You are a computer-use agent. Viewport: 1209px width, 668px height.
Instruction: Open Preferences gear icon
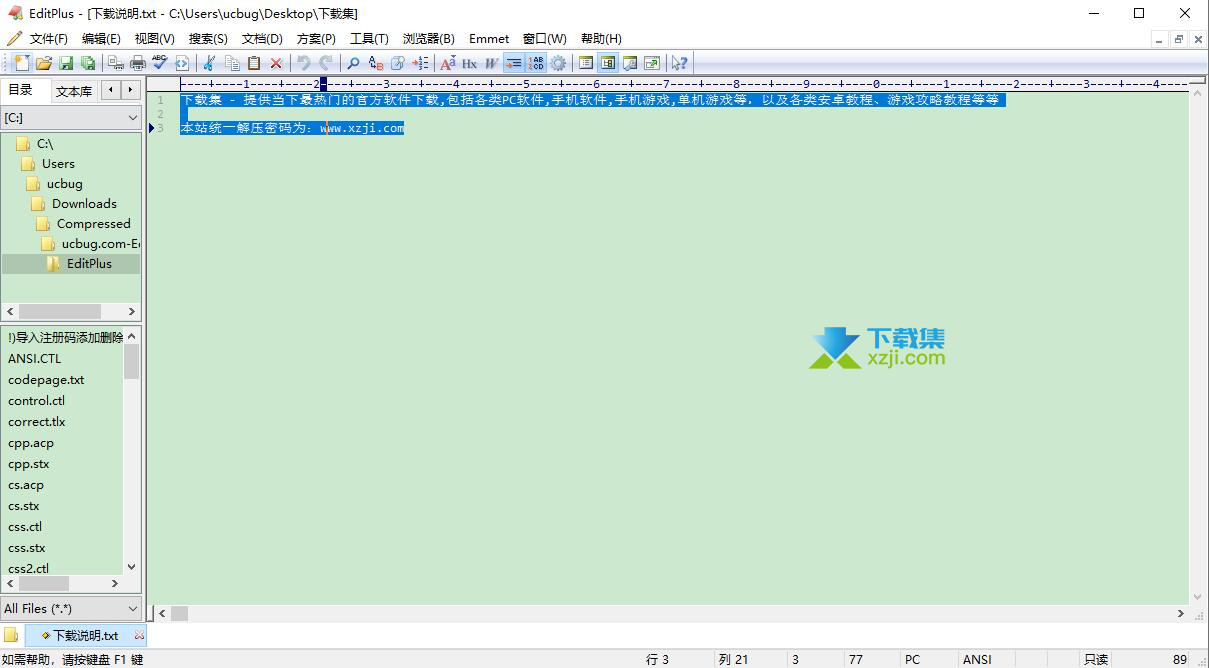coord(558,63)
